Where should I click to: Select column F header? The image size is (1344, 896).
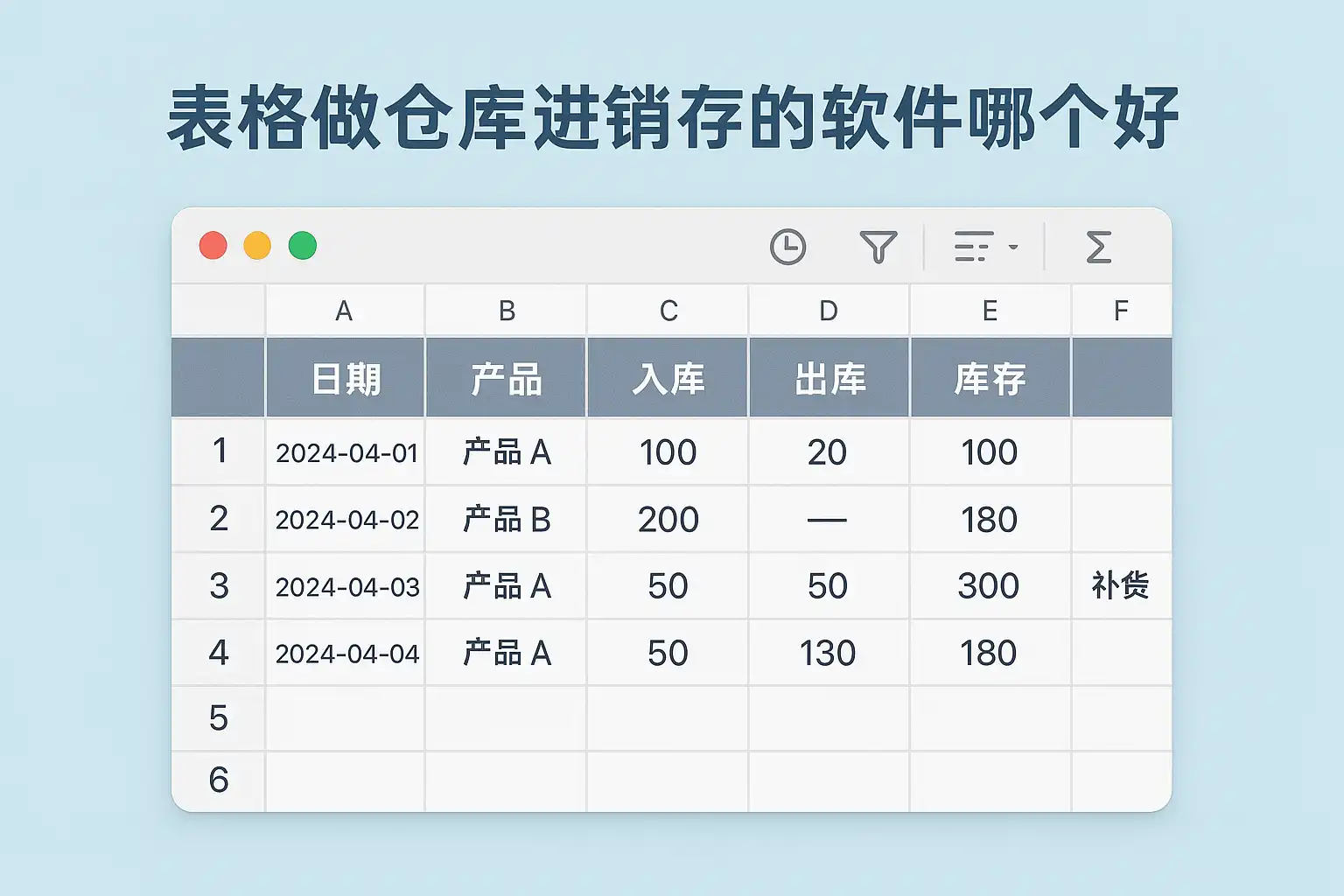coord(1121,311)
